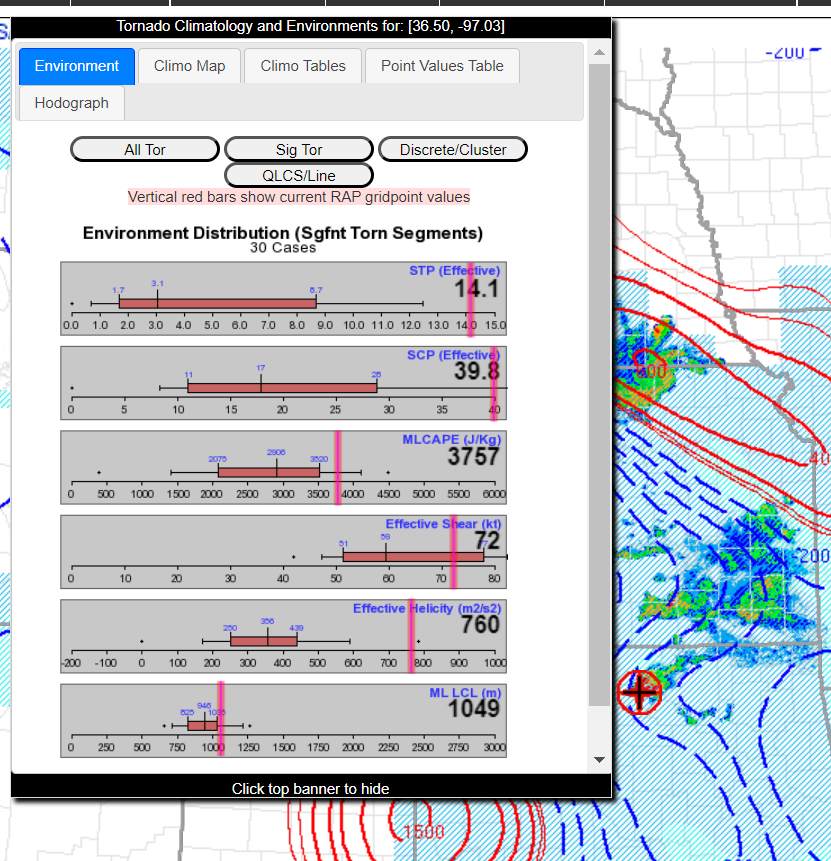Select the Discrete/Cluster filter button
Image resolution: width=831 pixels, height=861 pixels.
[453, 149]
